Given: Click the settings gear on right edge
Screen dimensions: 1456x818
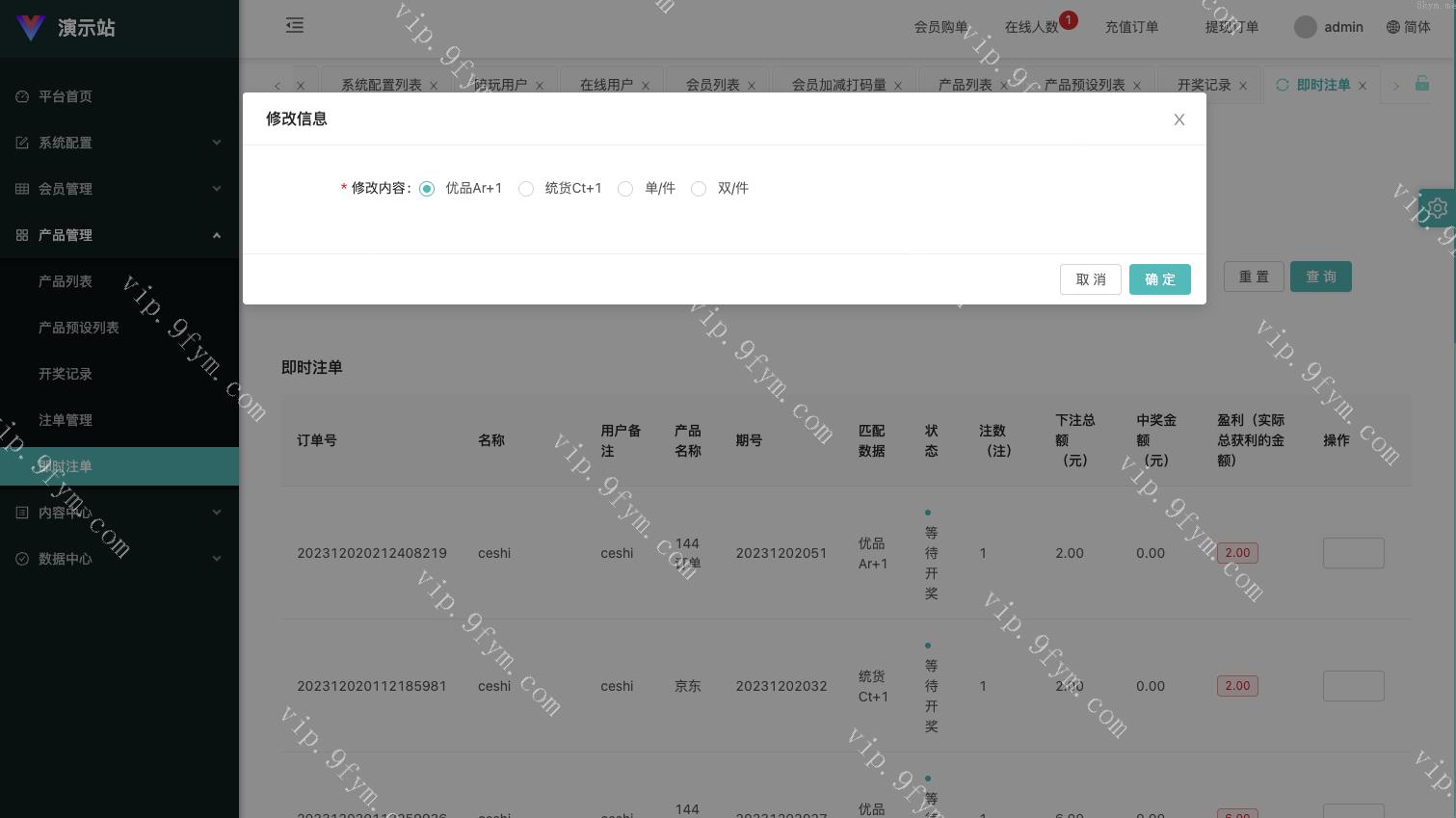Looking at the screenshot, I should coord(1438,208).
